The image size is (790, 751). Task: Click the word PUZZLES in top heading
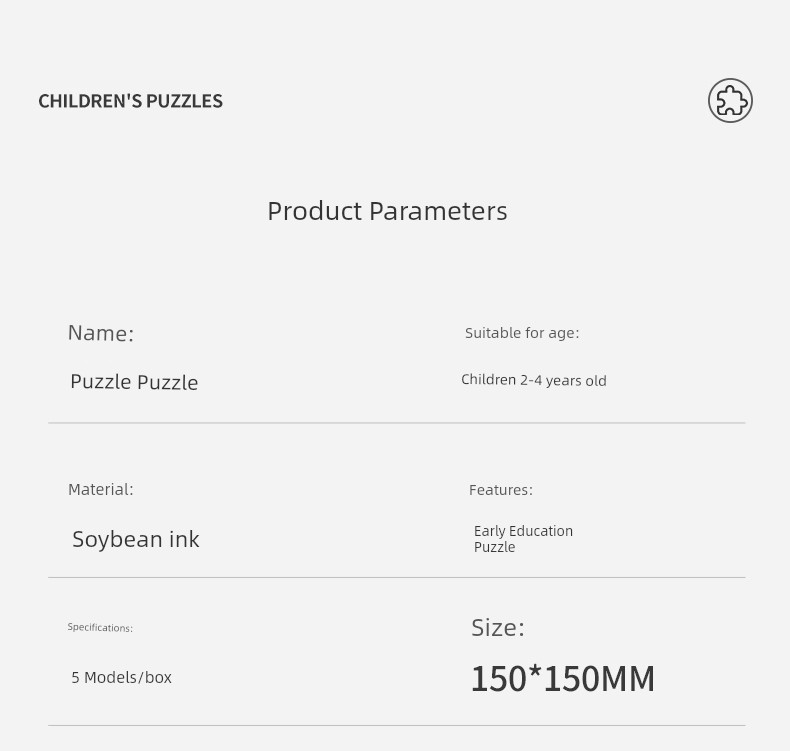pyautogui.click(x=184, y=101)
